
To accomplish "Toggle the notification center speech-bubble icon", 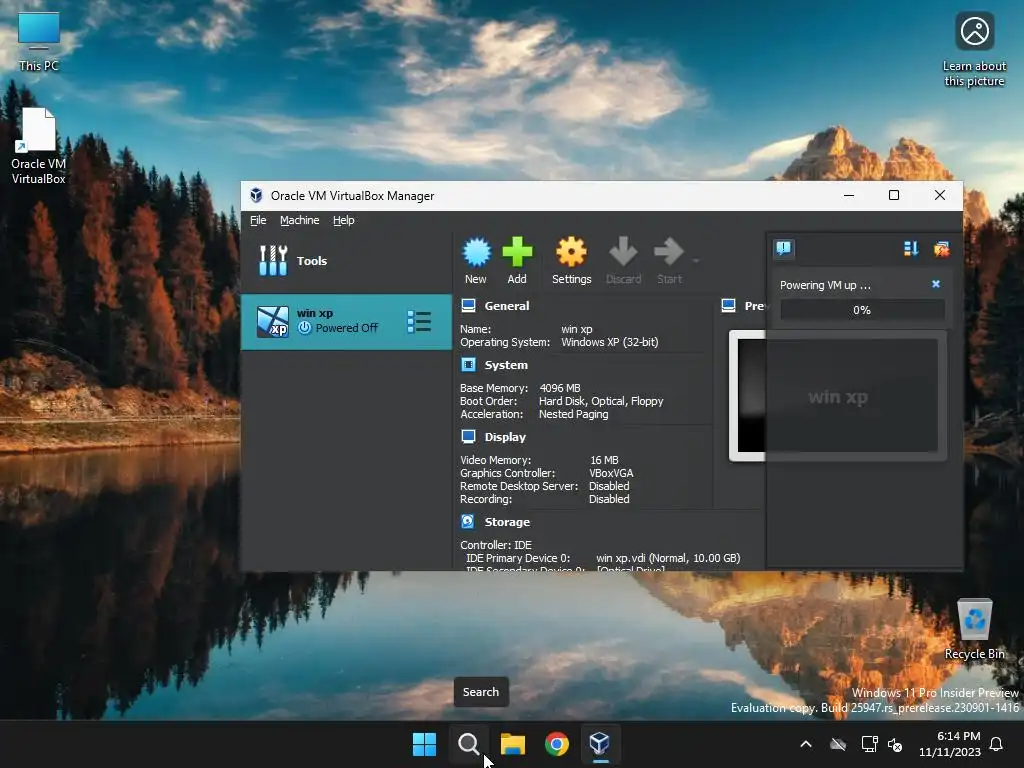I will tap(784, 248).
